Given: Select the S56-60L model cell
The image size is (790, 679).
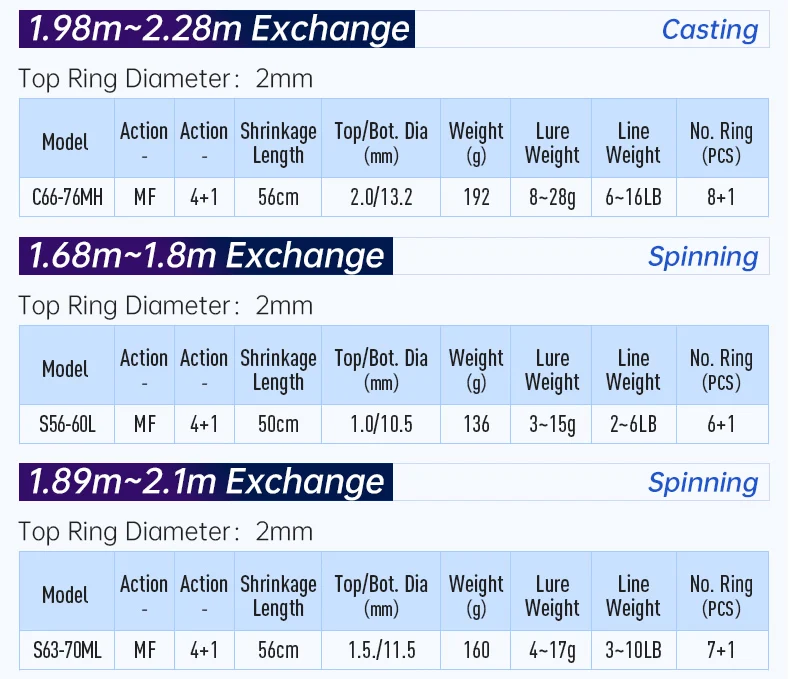Looking at the screenshot, I should (x=65, y=424).
